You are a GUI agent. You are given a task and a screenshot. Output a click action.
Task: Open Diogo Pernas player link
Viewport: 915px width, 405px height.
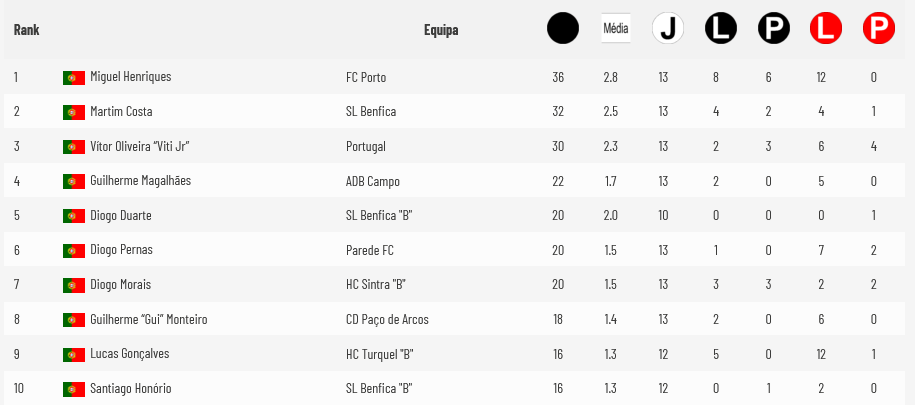(121, 250)
